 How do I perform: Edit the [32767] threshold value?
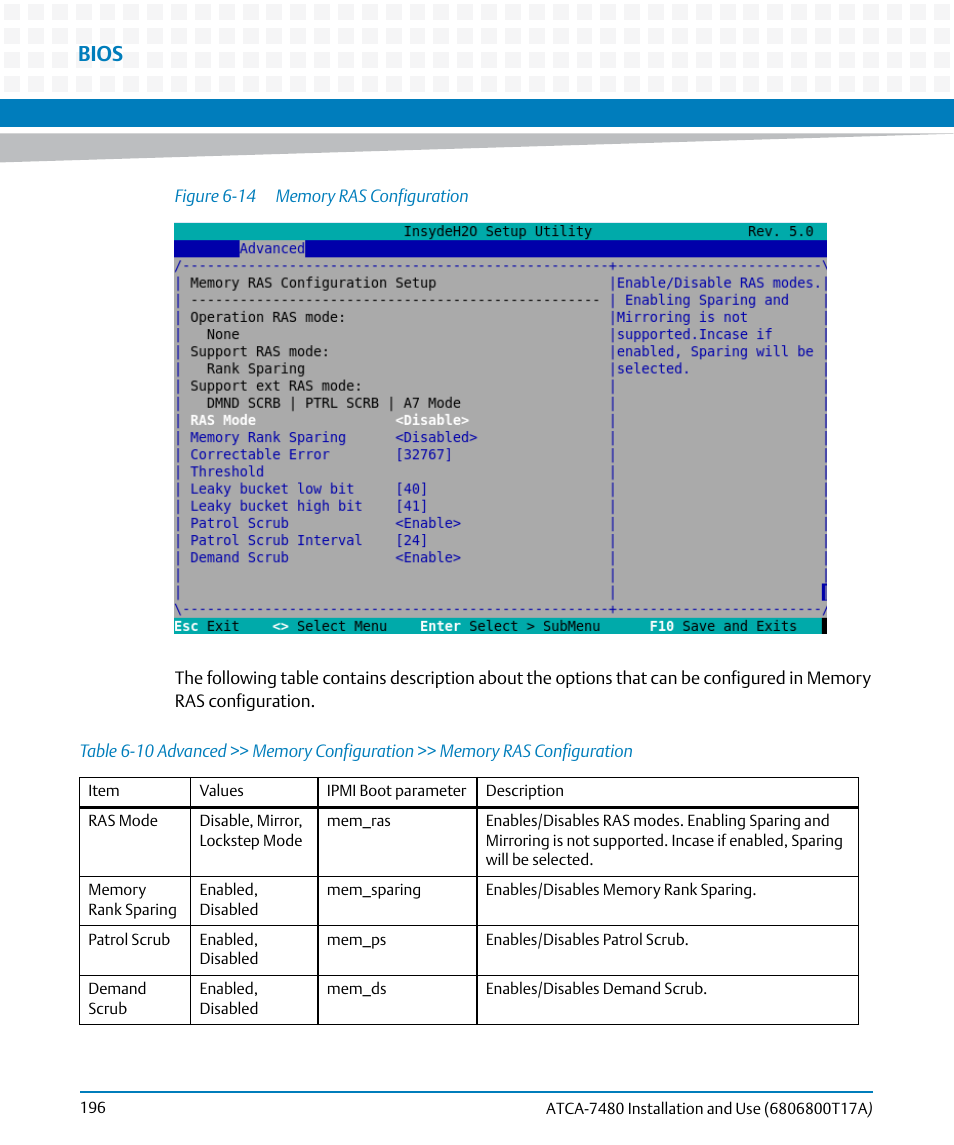[x=424, y=454]
